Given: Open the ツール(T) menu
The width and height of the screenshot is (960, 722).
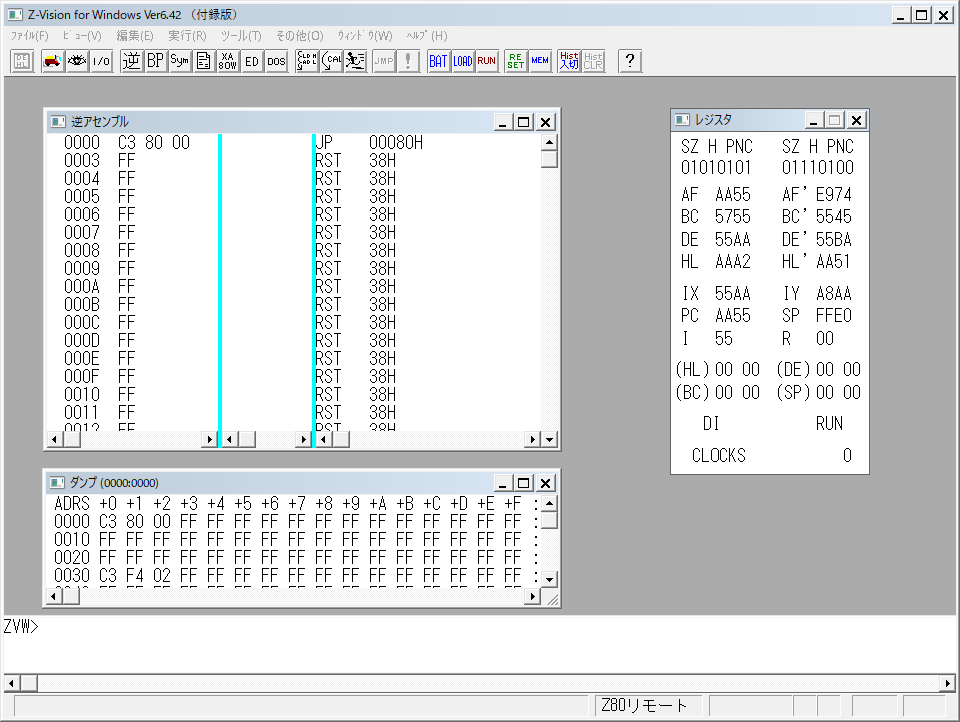Looking at the screenshot, I should [x=241, y=36].
